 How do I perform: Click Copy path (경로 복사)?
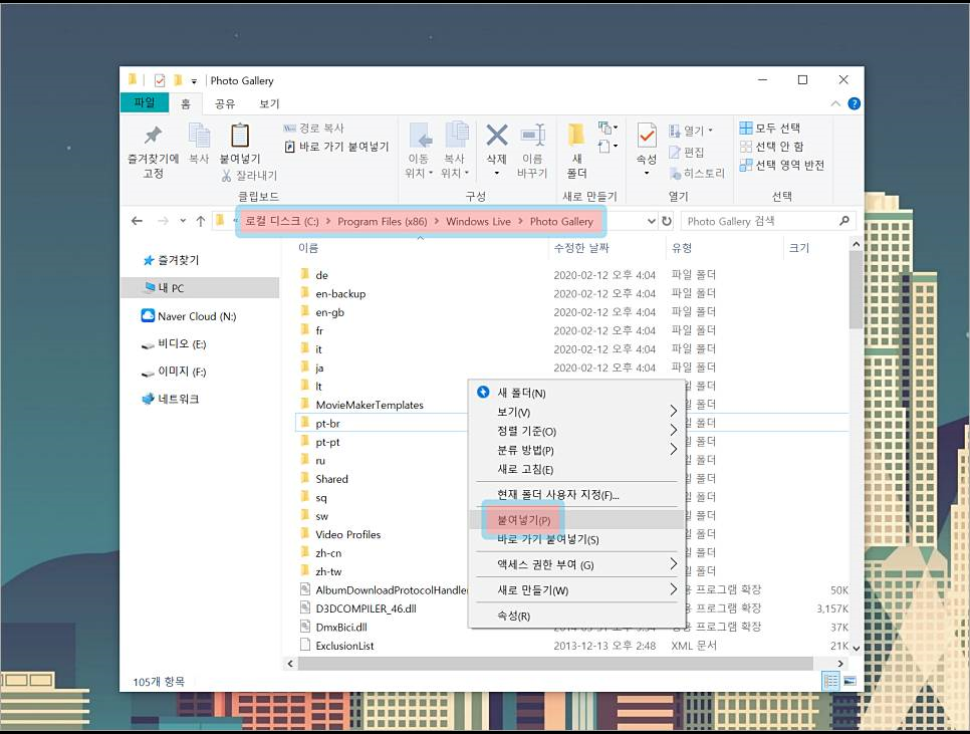click(314, 128)
